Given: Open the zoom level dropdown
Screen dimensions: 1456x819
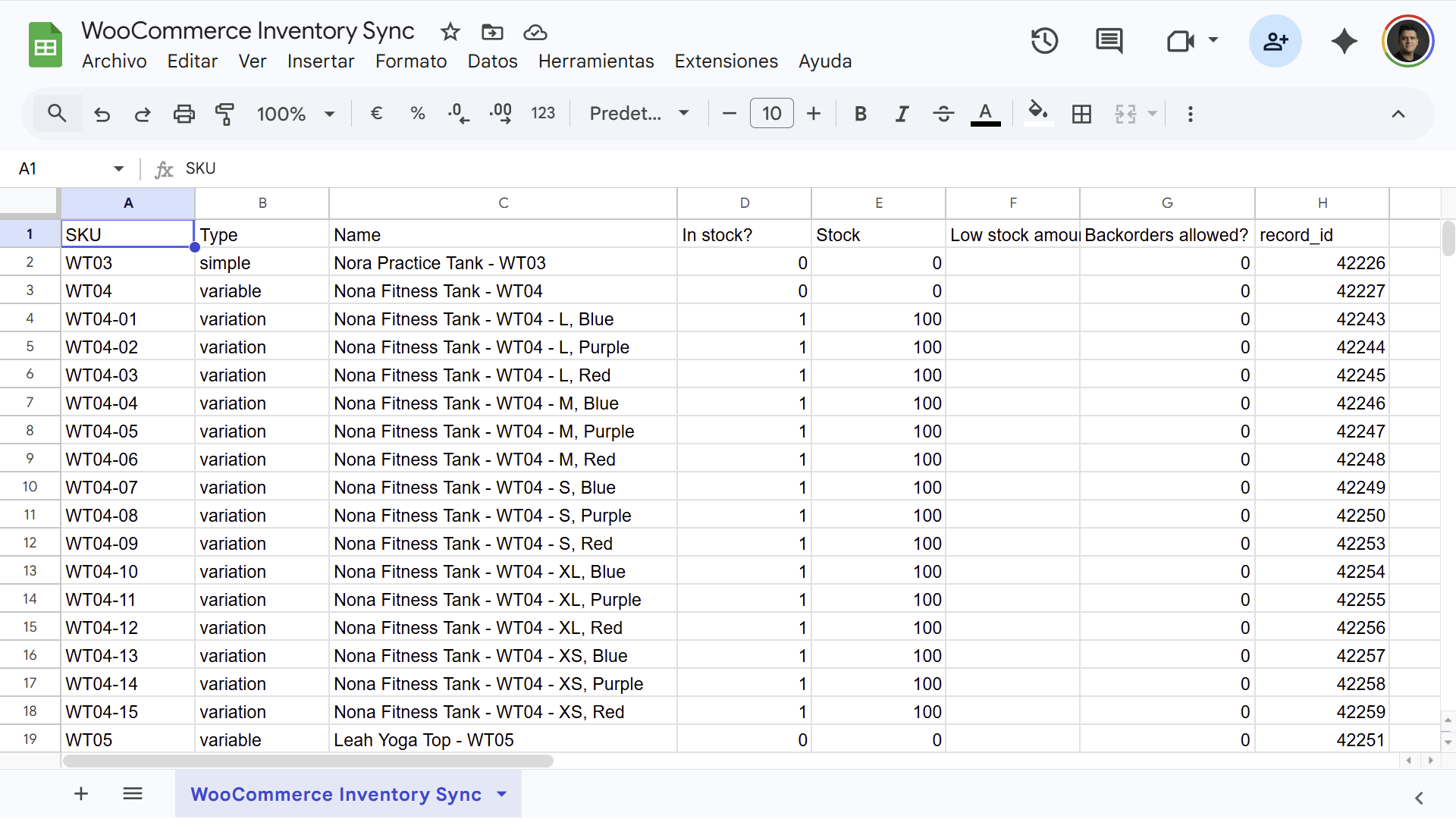Looking at the screenshot, I should click(296, 114).
